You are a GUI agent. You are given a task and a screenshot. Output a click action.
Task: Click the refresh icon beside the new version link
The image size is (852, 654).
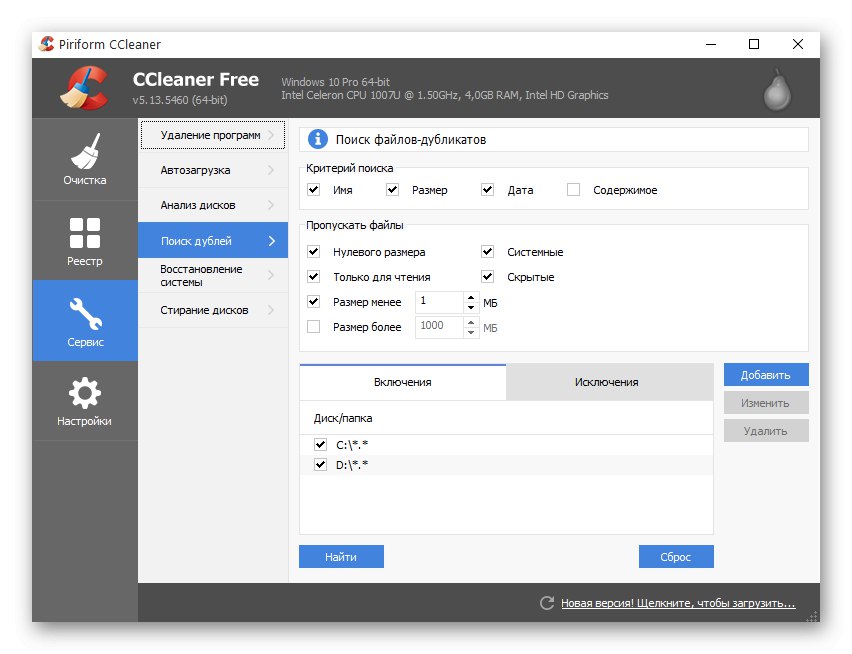[547, 603]
